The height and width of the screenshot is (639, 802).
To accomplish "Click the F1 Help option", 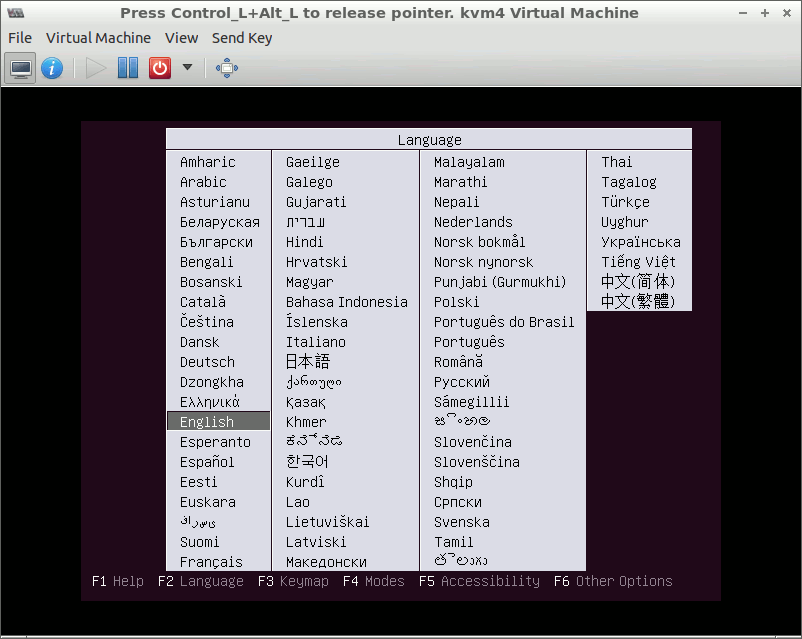I will (118, 581).
